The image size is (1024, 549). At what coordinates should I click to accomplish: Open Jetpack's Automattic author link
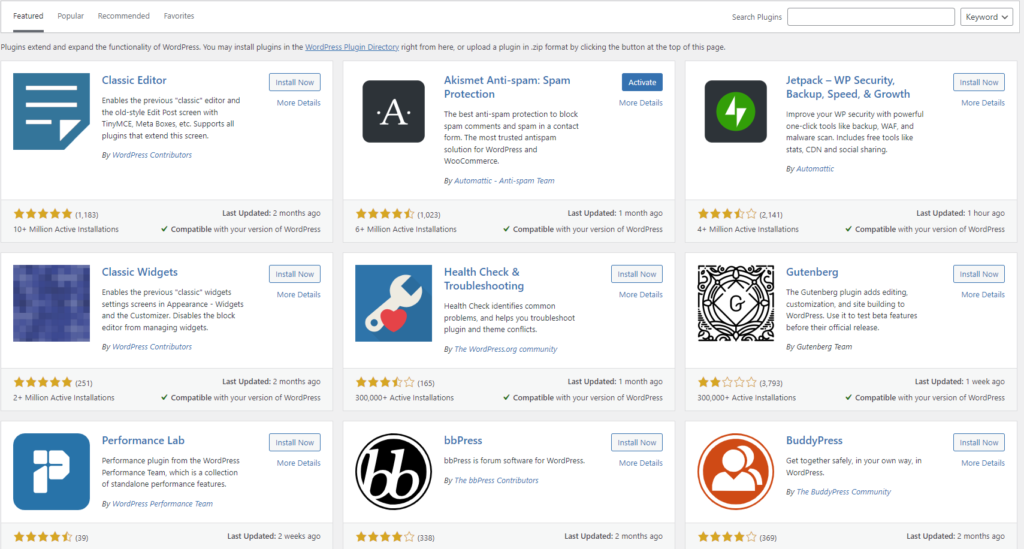(815, 169)
